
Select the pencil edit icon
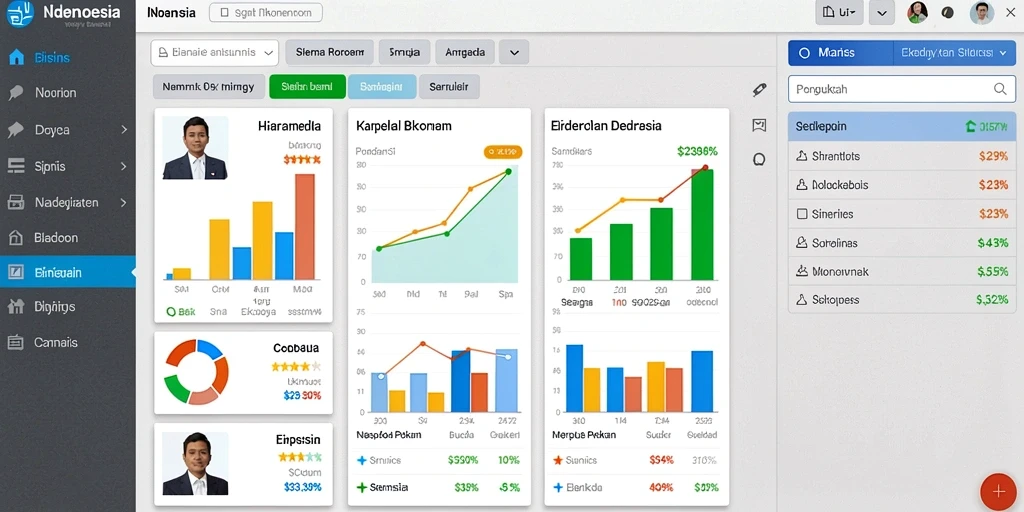[759, 90]
